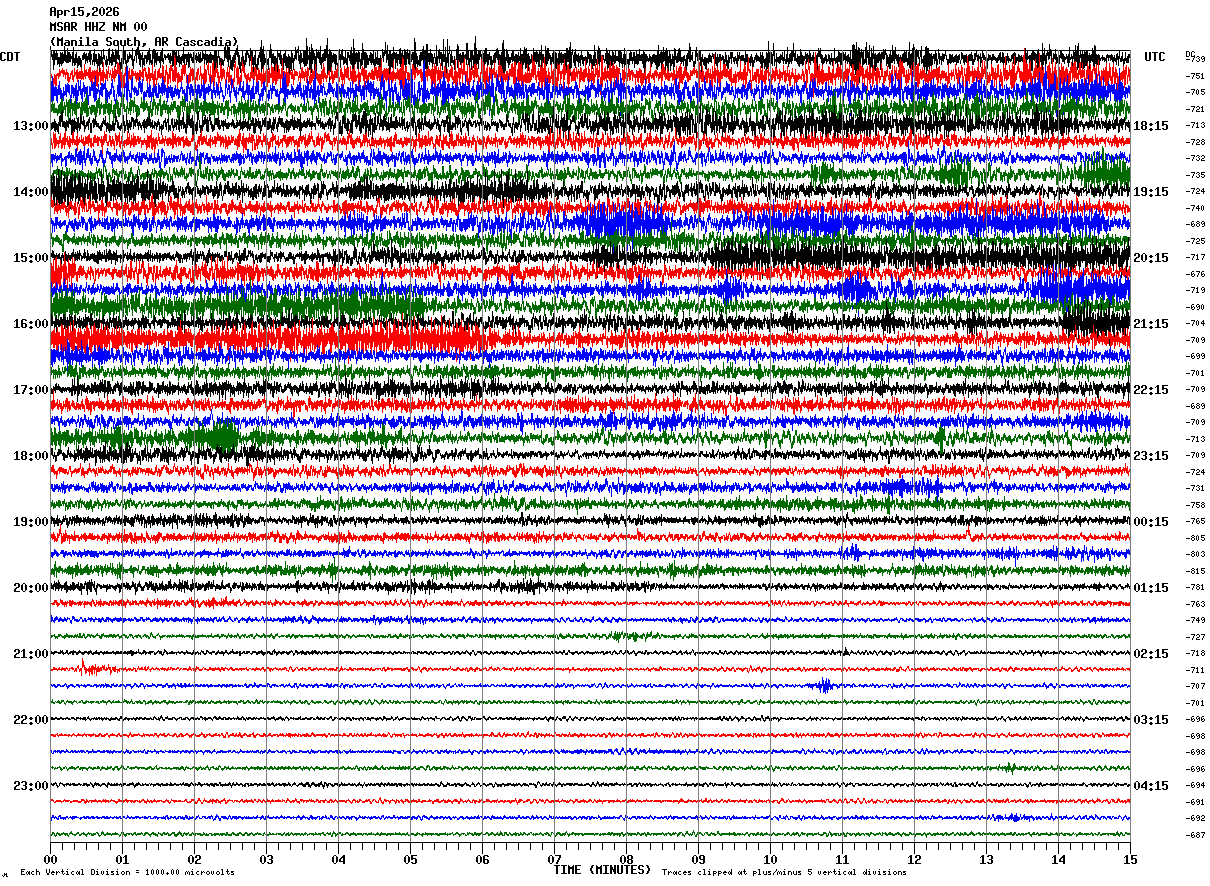Click the 18:15 UTC time label
The height and width of the screenshot is (886, 1210).
(x=1150, y=126)
